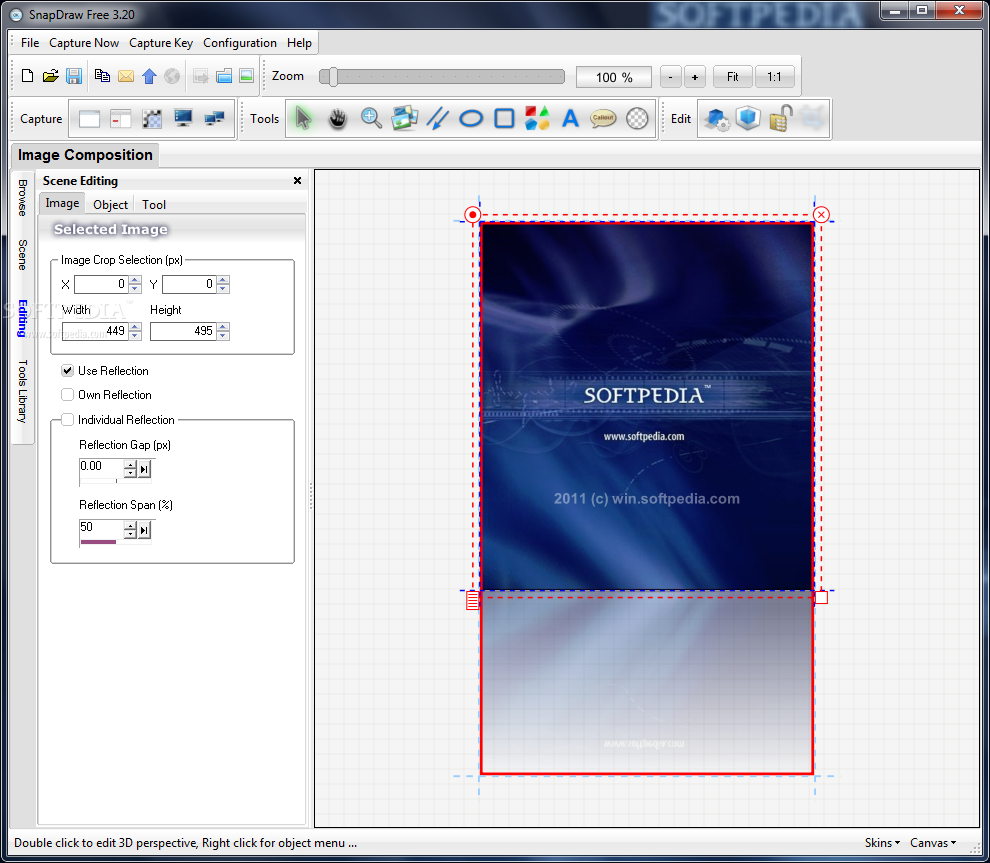
Task: Click the New document icon
Action: [x=27, y=76]
